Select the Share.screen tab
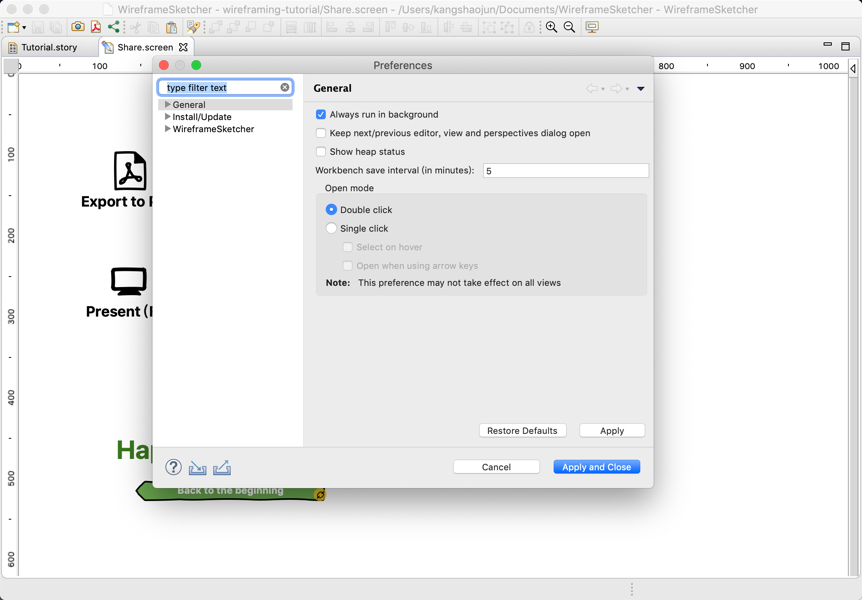 click(x=145, y=47)
